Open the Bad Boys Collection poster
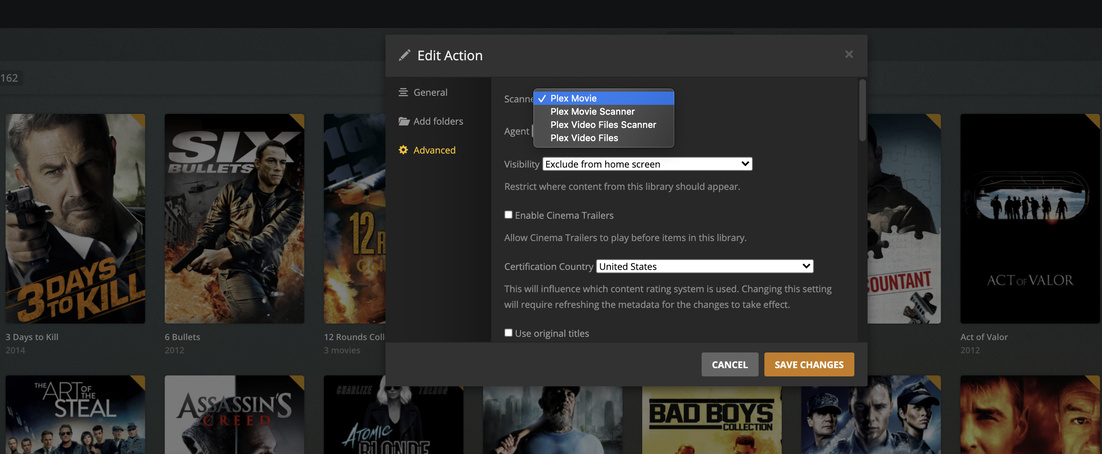 [711, 420]
